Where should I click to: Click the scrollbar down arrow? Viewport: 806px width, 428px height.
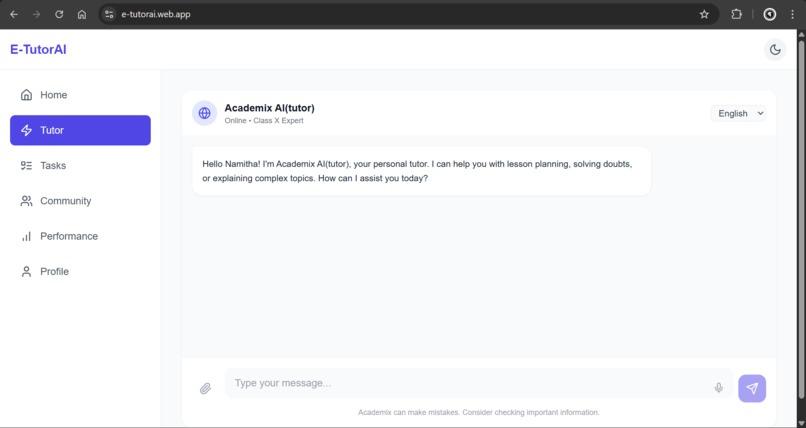click(801, 422)
